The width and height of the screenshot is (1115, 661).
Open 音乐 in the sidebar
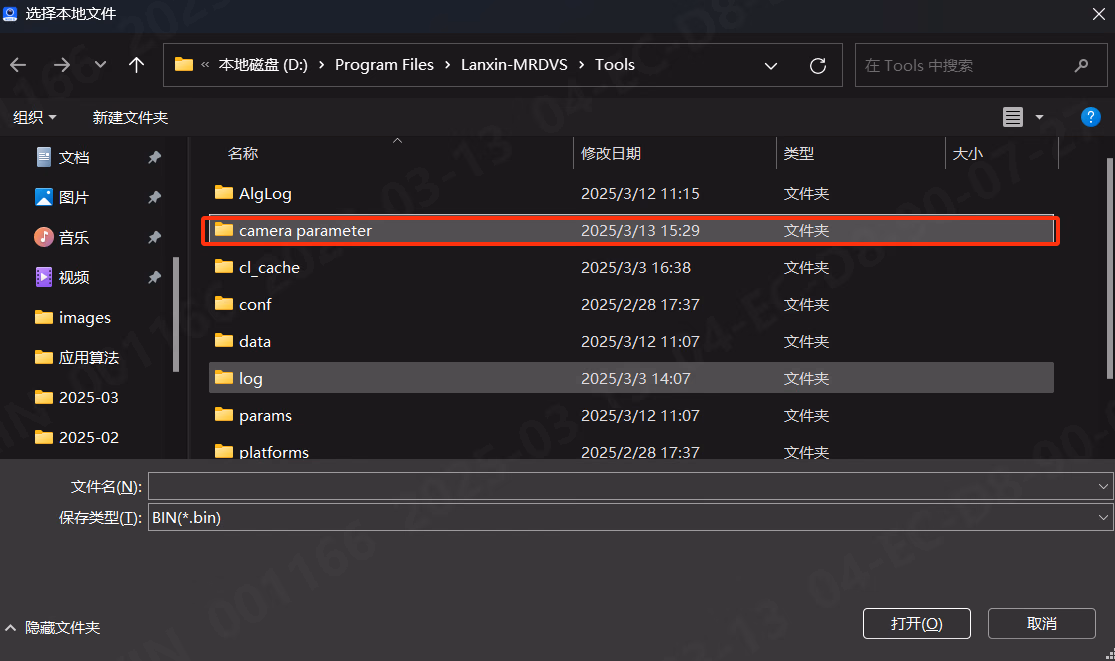click(x=73, y=237)
